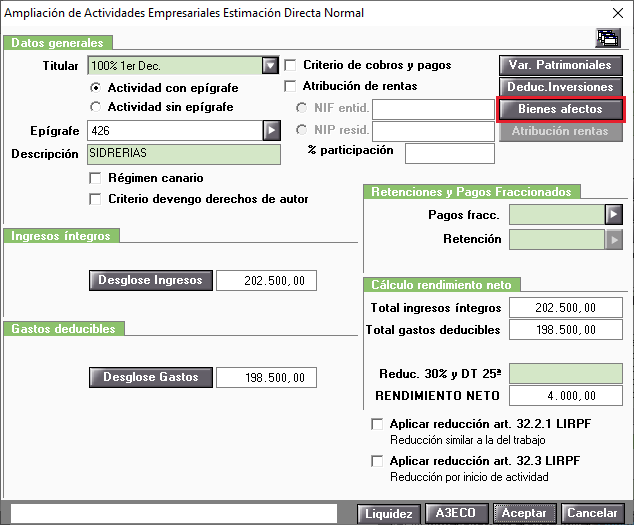Enable the Régimen canario checkbox
Viewport: 634px width, 525px height.
[95, 178]
